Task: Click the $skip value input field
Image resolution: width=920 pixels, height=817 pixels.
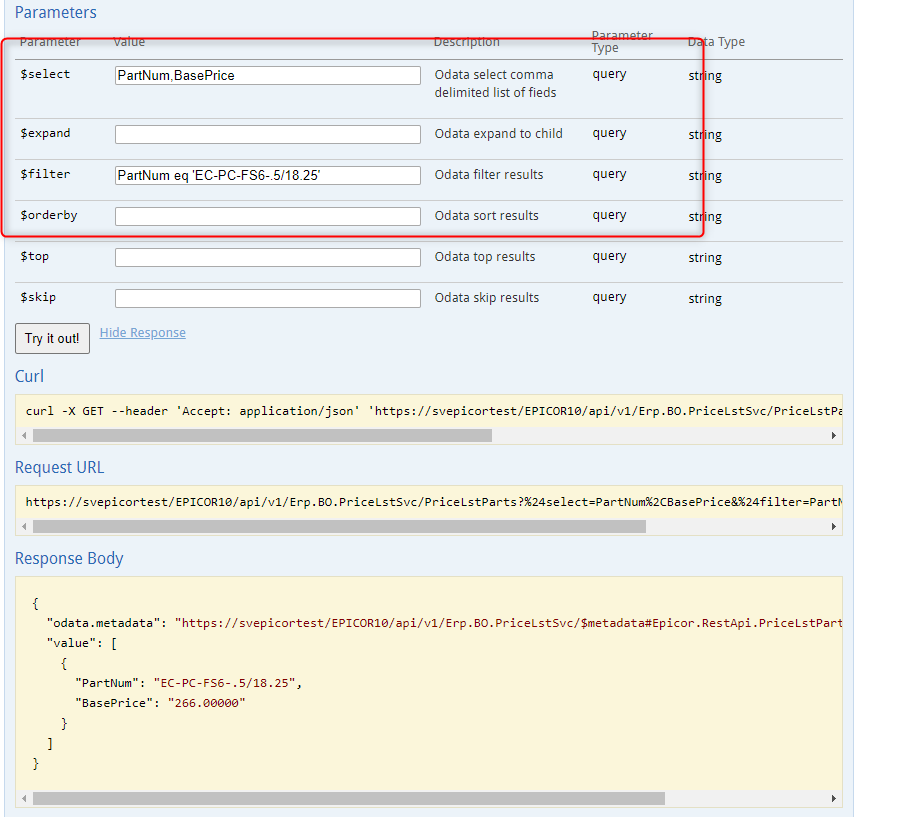Action: pos(268,298)
